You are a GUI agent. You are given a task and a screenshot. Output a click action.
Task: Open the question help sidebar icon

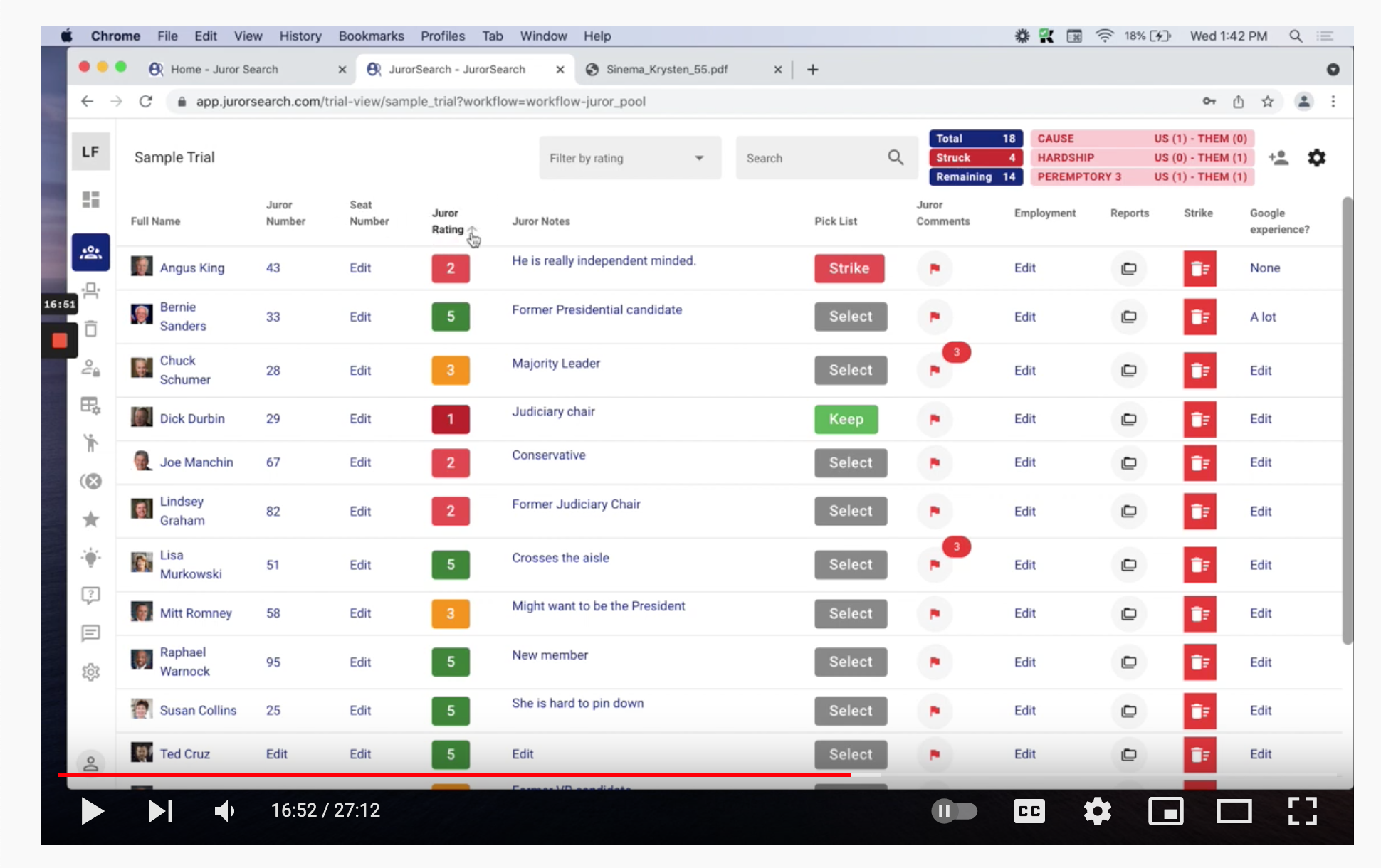click(x=90, y=595)
